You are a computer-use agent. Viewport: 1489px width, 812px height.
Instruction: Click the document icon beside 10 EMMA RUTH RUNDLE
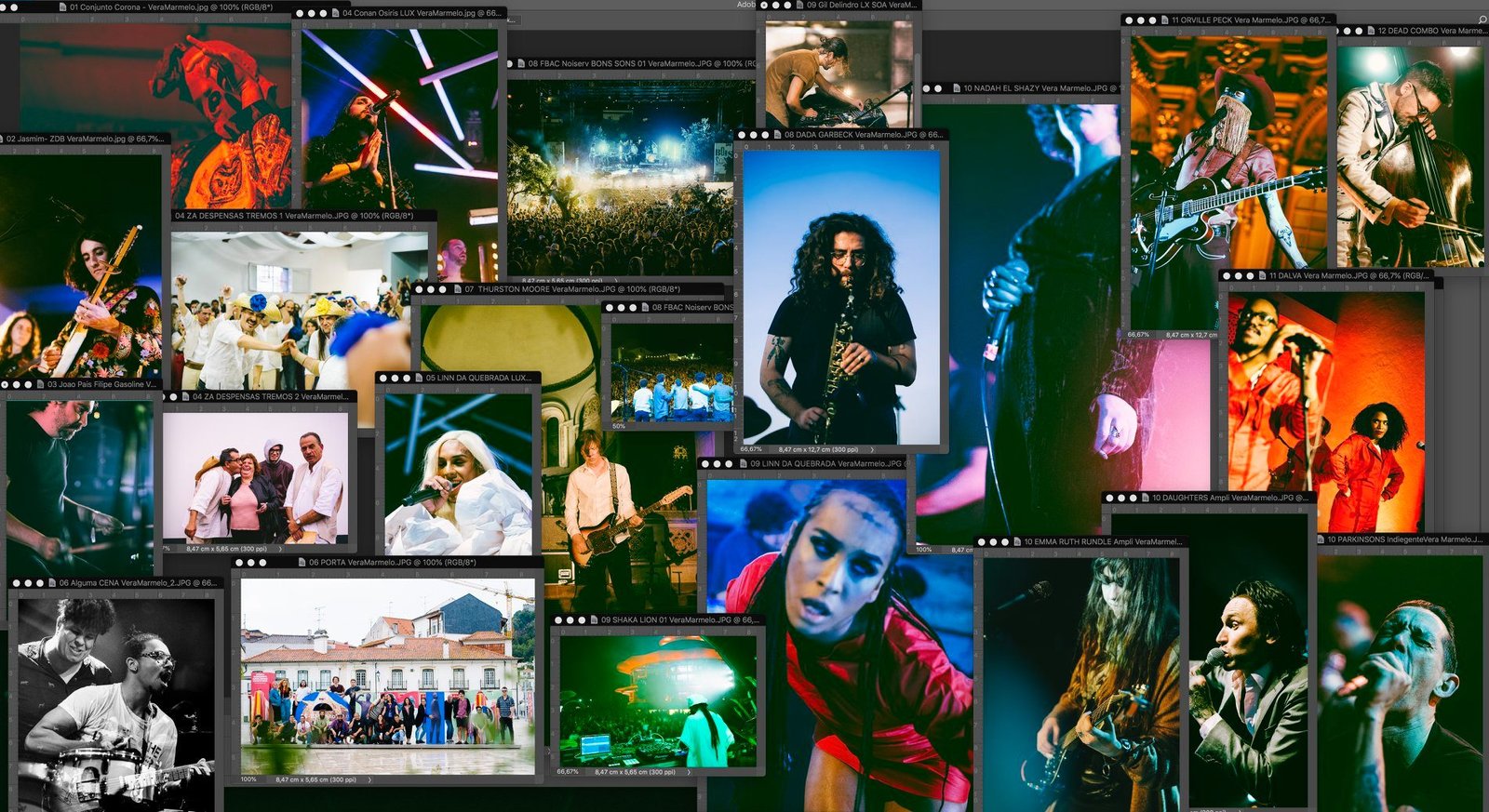coord(1016,541)
